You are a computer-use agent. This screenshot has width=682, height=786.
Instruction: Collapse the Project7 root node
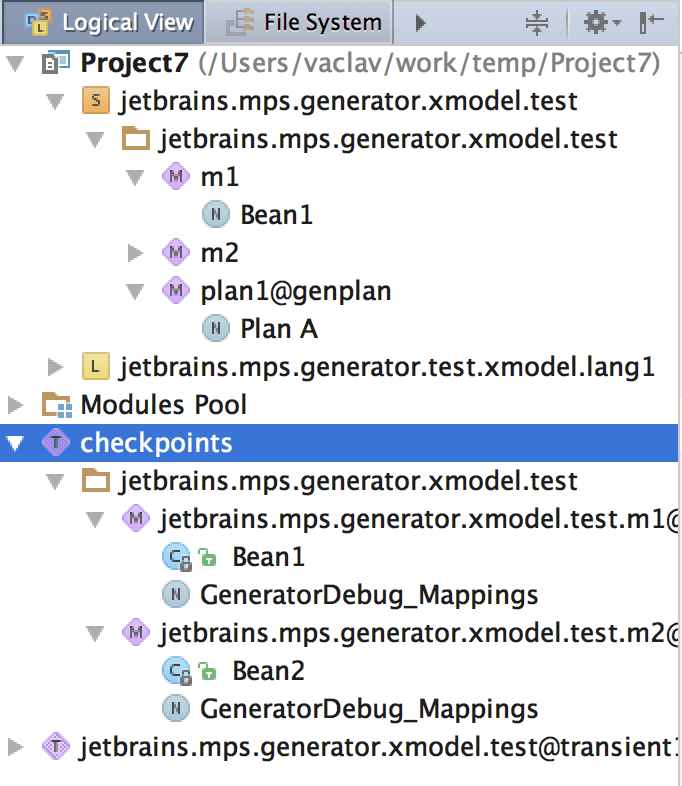[x=15, y=64]
